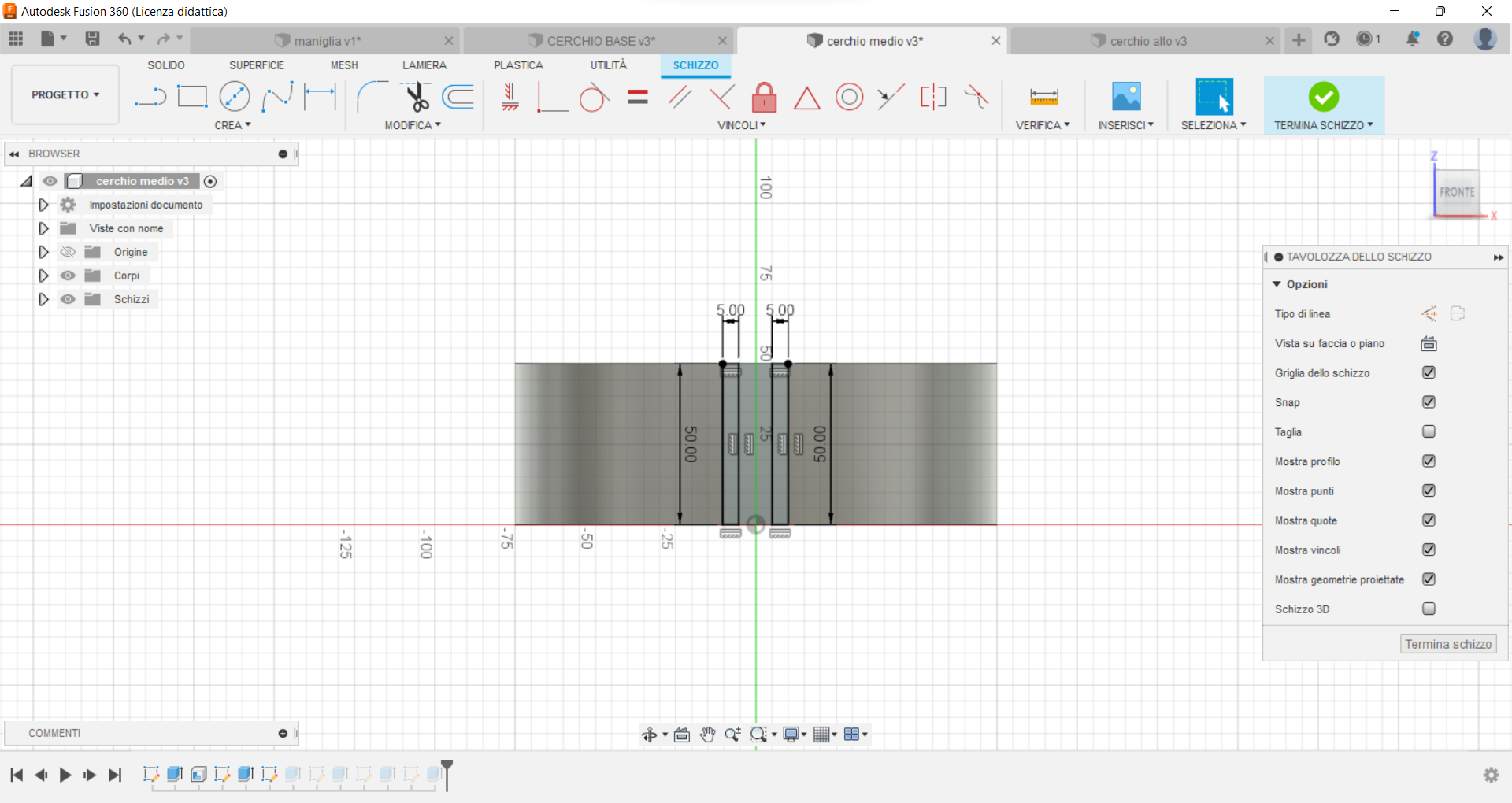This screenshot has width=1512, height=803.
Task: Apply the Fix/UnFix lock constraint
Action: coord(764,96)
